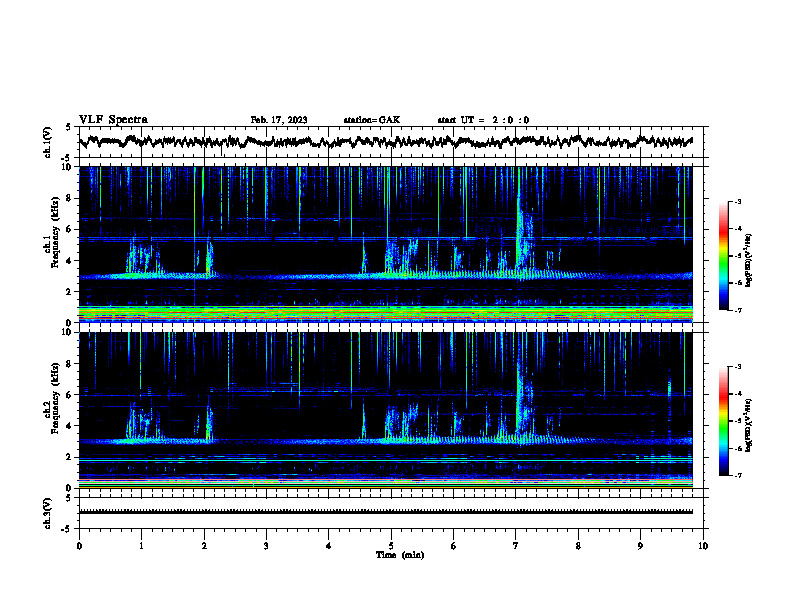Click the ch.2 emission cluster near minute 1

(144, 422)
